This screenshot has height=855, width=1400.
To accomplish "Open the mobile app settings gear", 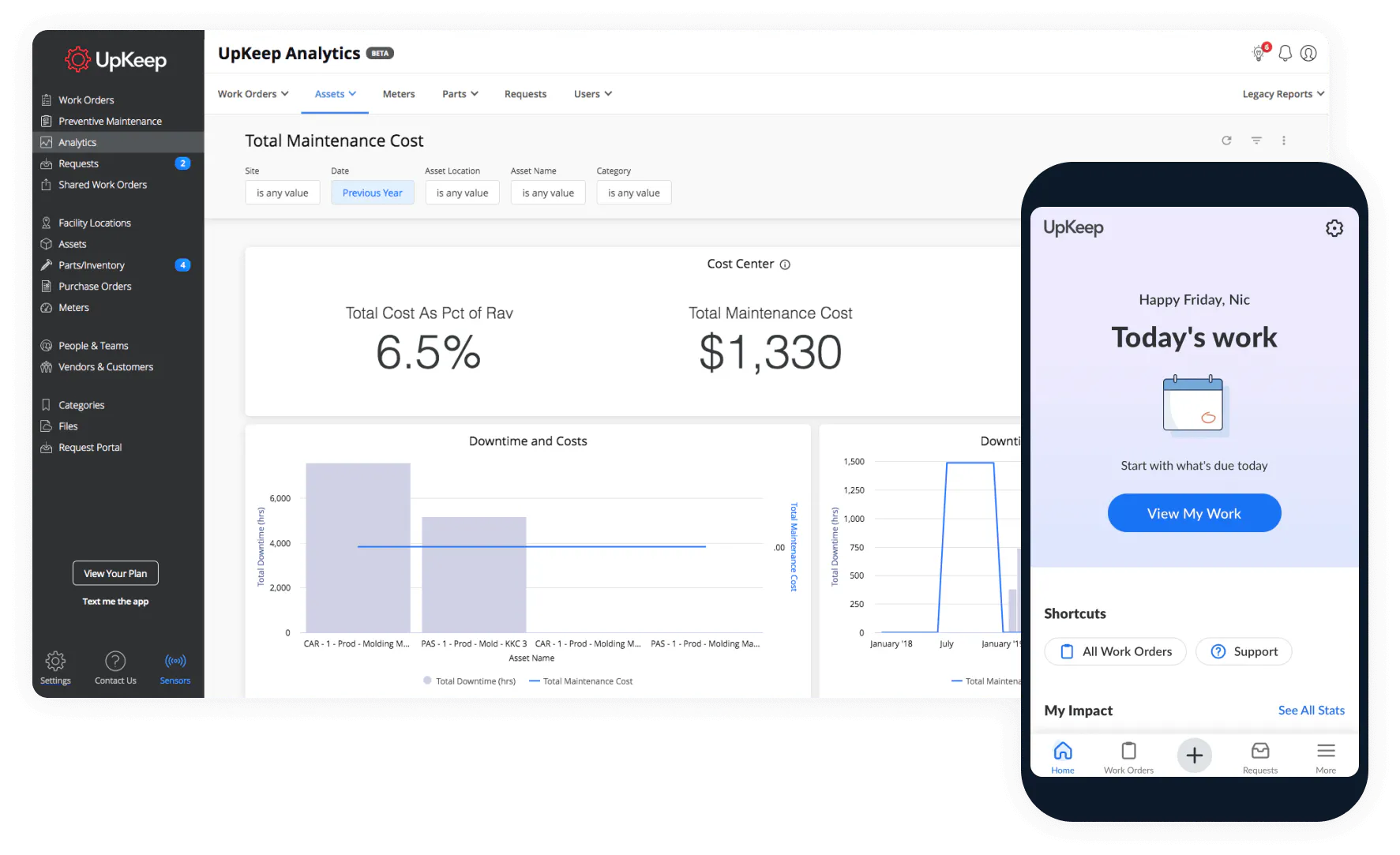I will (x=1334, y=228).
